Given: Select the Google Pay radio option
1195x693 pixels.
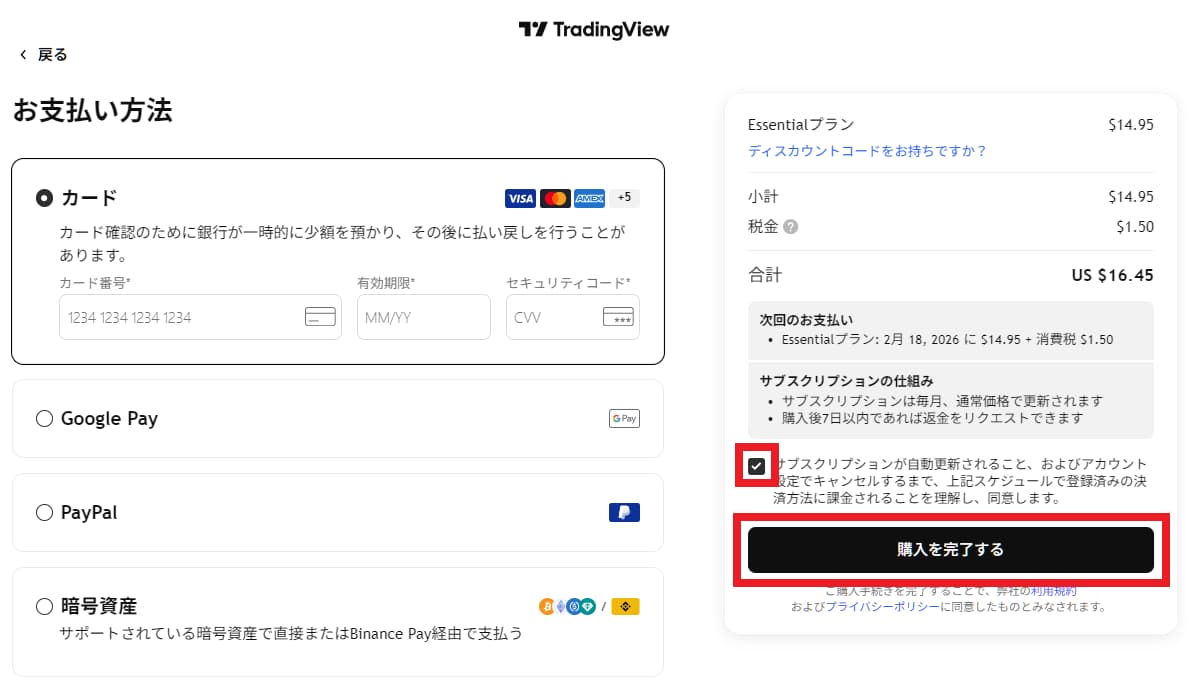Looking at the screenshot, I should [x=44, y=419].
